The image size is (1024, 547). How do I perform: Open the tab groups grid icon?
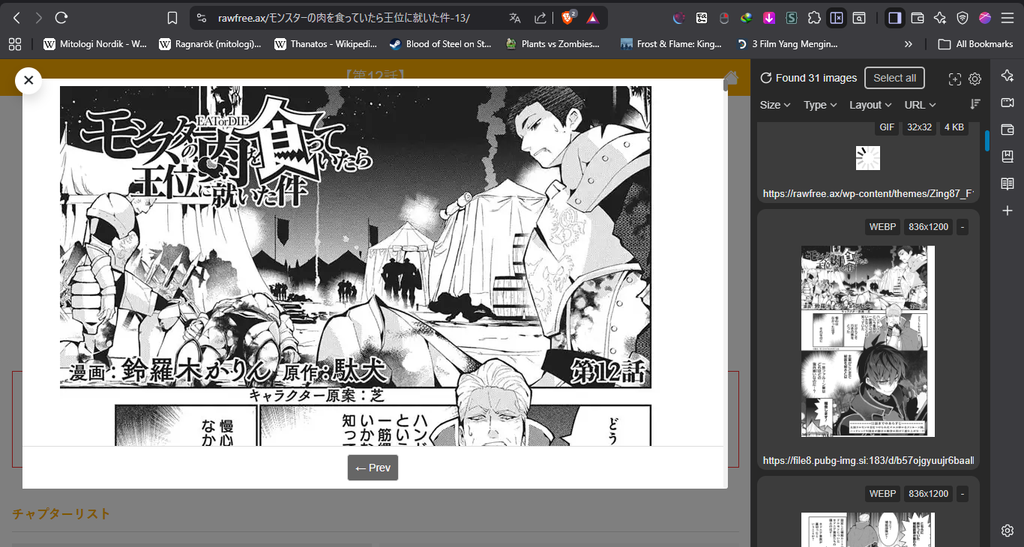pos(14,44)
